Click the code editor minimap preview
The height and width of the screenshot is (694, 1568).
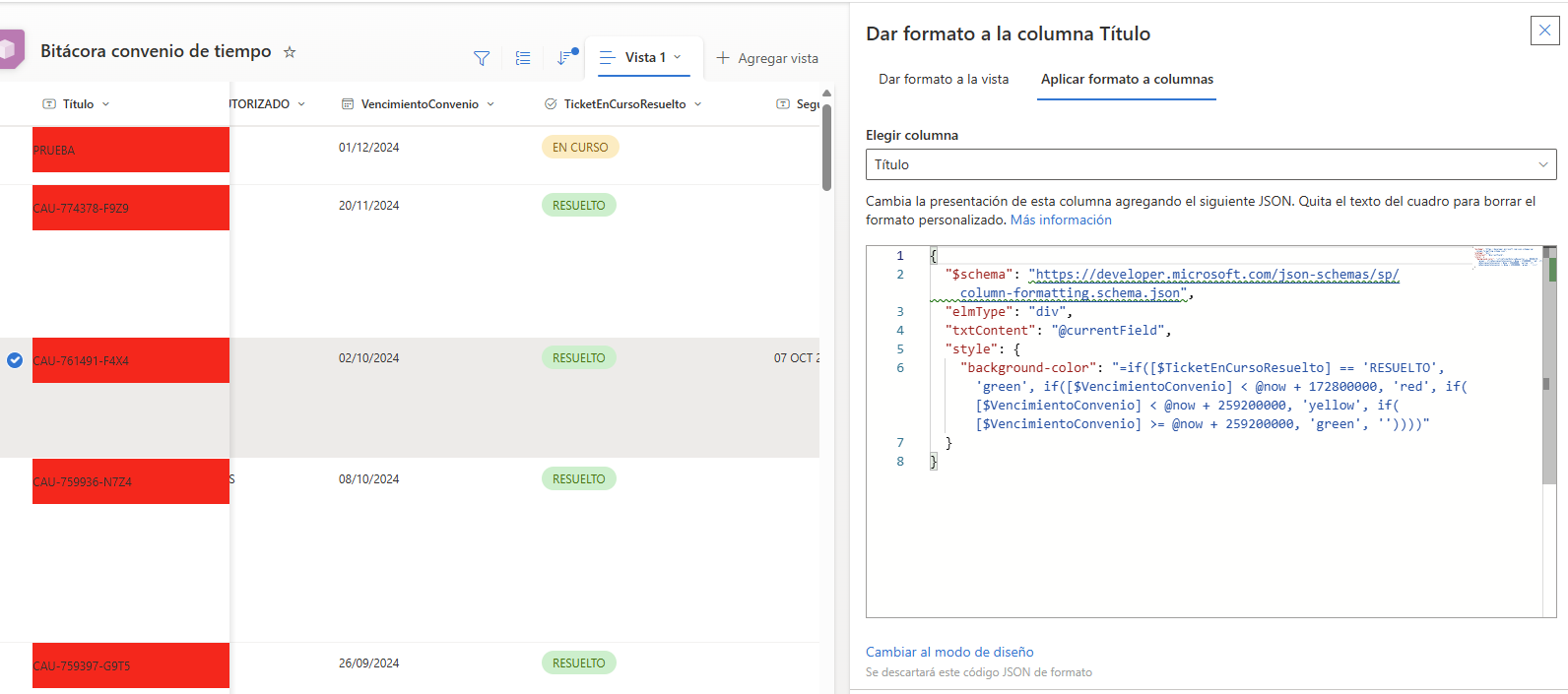click(x=1507, y=257)
